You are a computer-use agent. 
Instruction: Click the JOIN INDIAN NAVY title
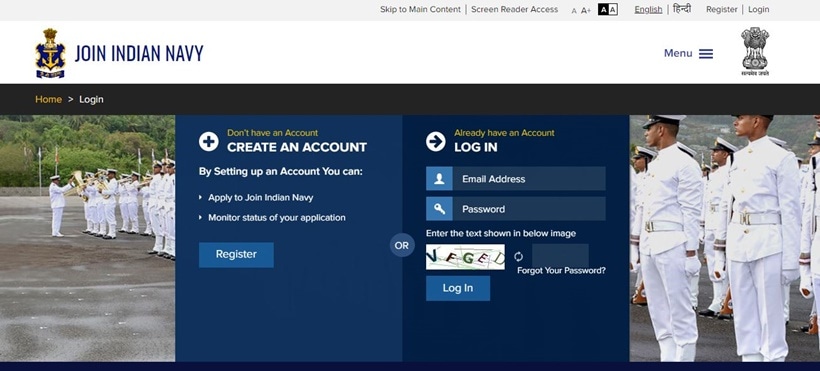tap(139, 53)
